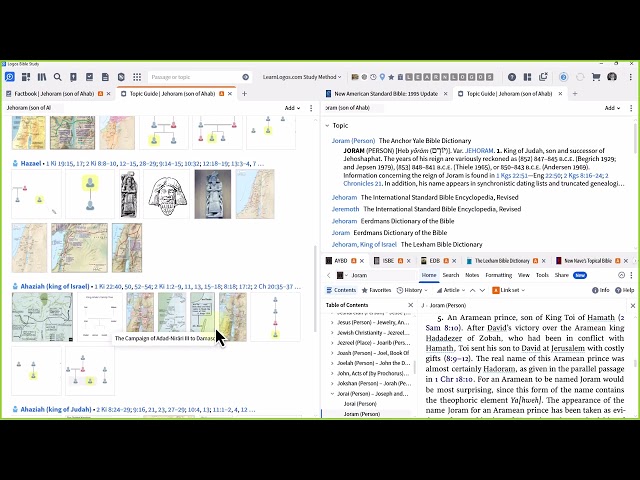The image size is (640, 480).
Task: Open the Layouts/guides icon in the toolbar
Action: pos(26,77)
